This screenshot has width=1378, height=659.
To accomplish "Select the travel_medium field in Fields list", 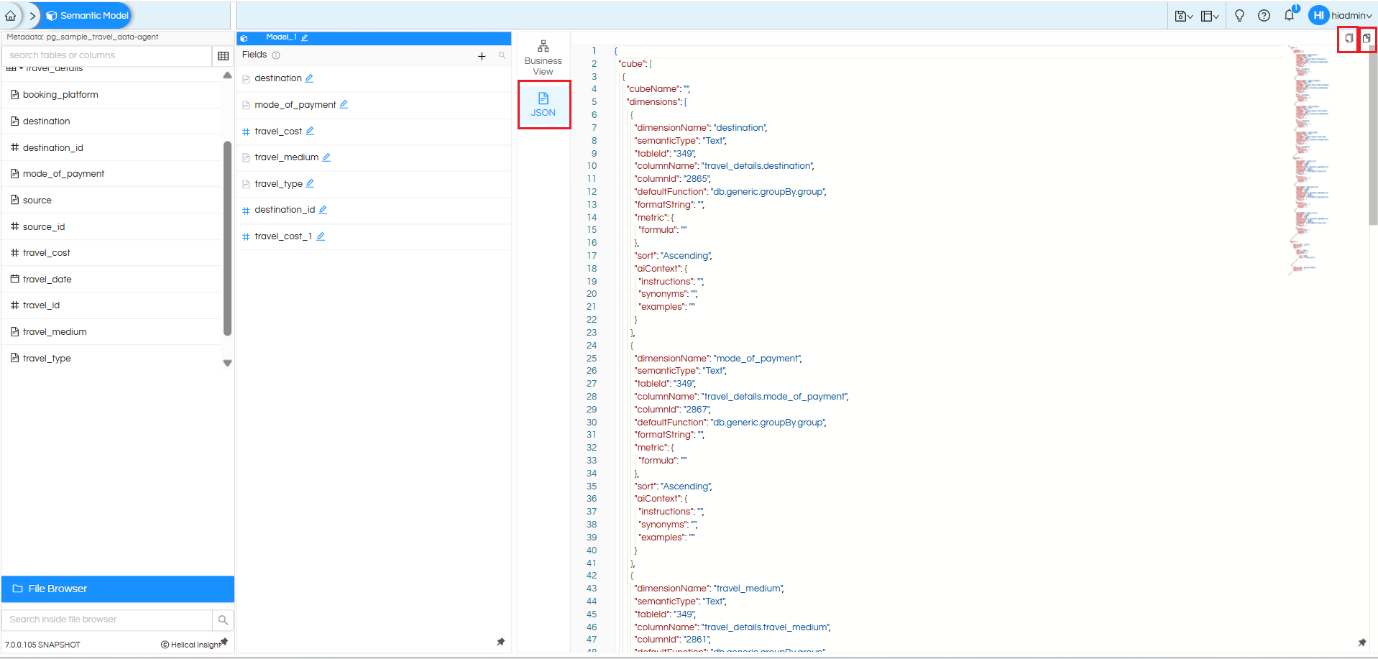I will tap(373, 157).
